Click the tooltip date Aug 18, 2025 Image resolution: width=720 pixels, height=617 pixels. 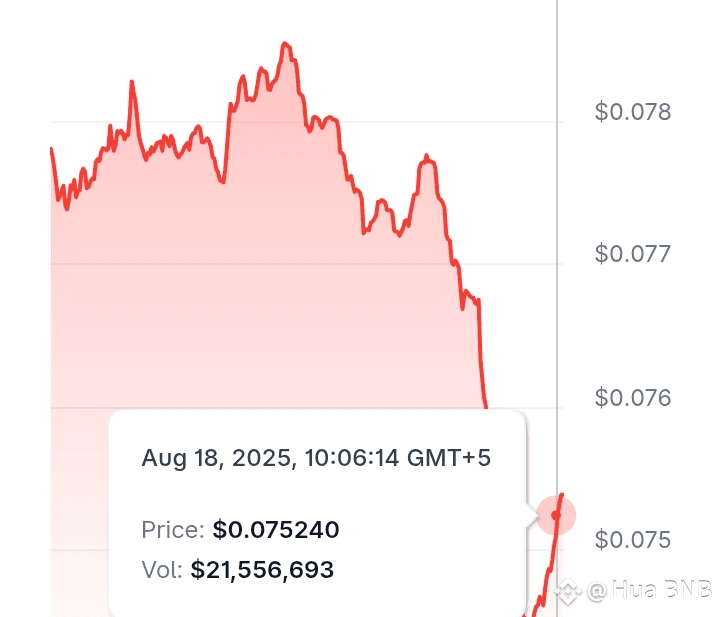click(x=216, y=459)
